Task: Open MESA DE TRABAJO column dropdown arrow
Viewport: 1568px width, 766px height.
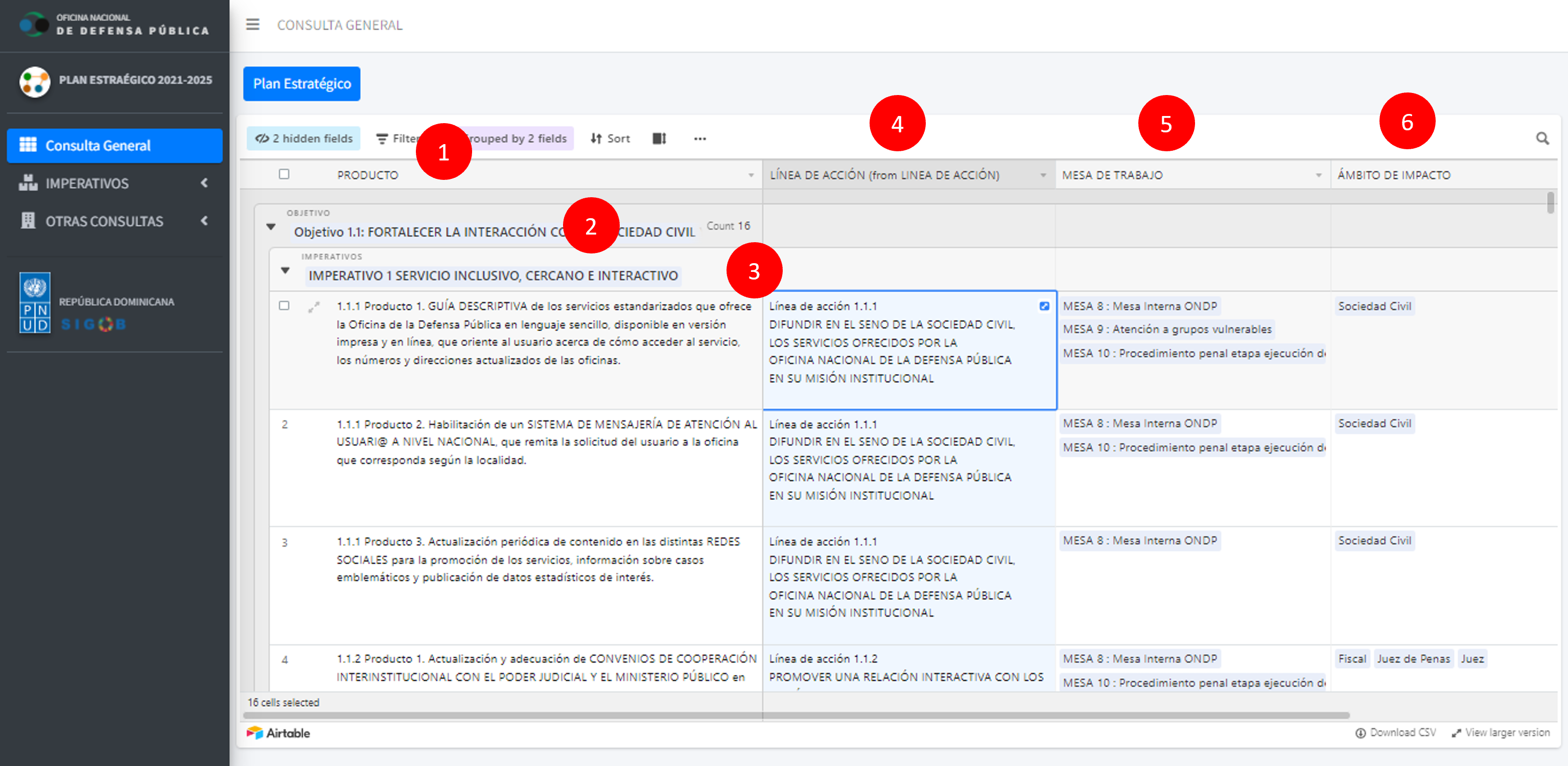Action: (1319, 175)
